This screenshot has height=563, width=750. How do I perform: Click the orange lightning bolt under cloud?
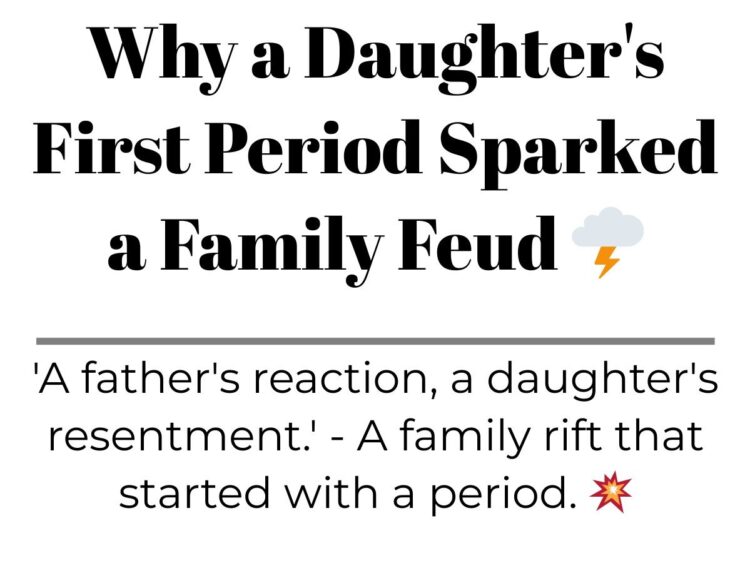[607, 263]
